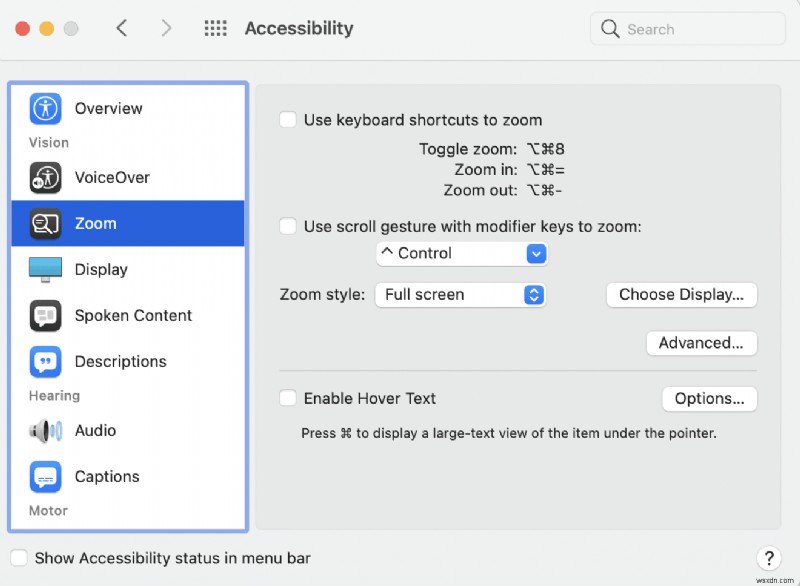800x586 pixels.
Task: Toggle Enable Hover Text
Action: (288, 398)
